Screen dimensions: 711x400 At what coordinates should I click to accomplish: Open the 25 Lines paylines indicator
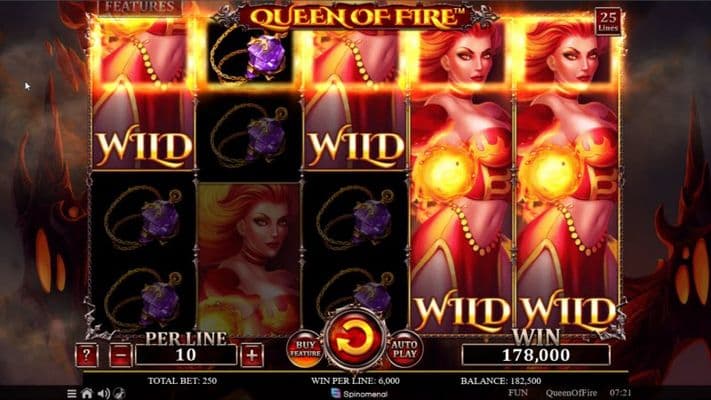pyautogui.click(x=608, y=22)
